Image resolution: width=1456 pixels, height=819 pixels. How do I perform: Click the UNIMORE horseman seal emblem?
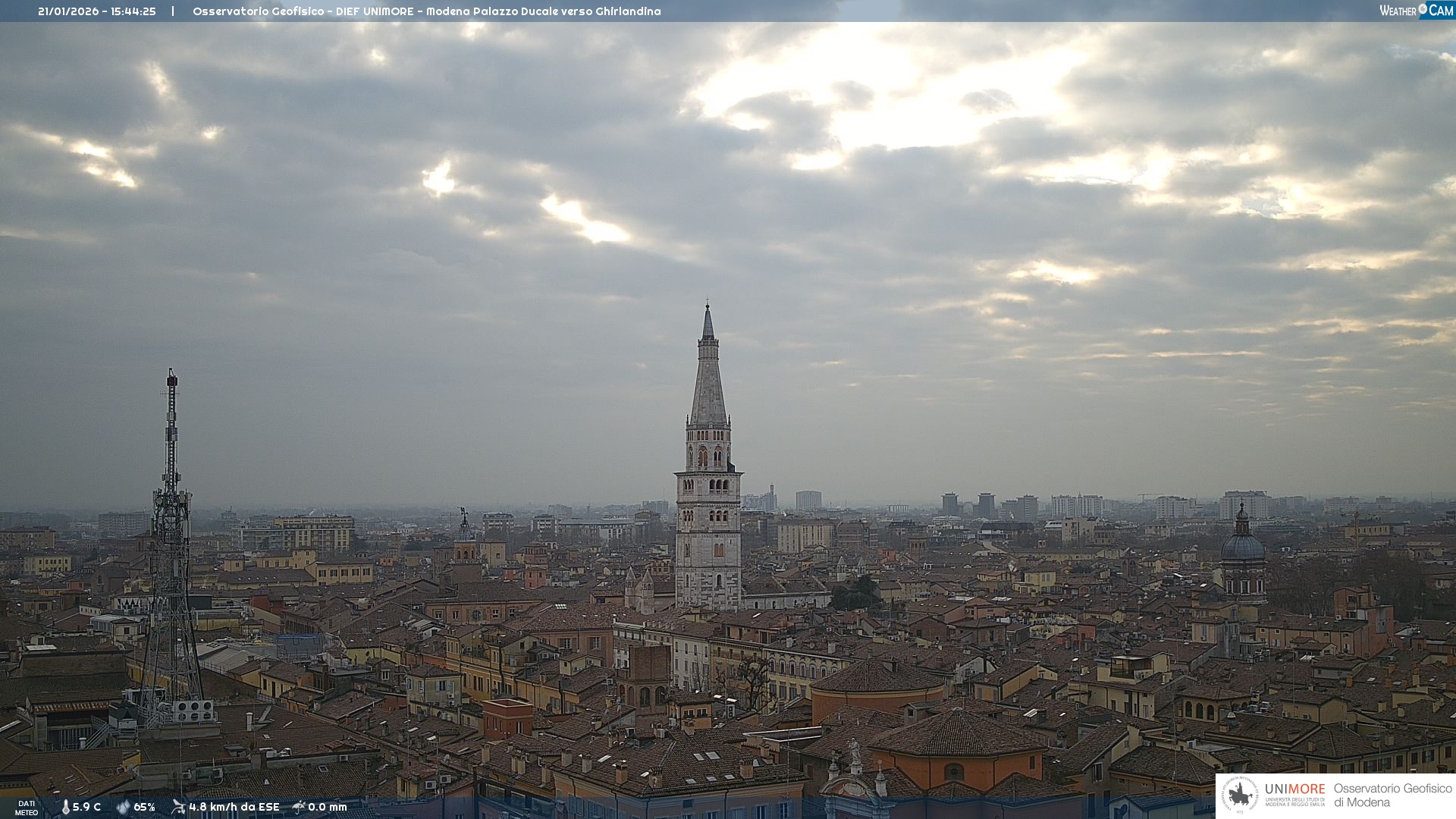(1241, 795)
